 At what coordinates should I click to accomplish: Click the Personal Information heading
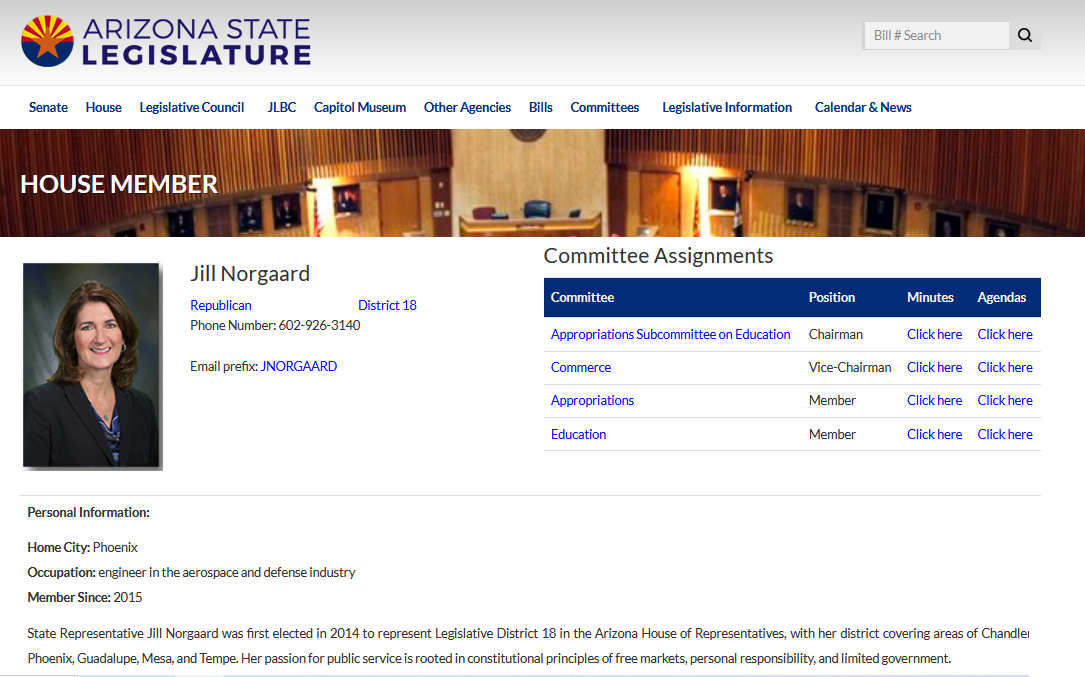pos(89,513)
